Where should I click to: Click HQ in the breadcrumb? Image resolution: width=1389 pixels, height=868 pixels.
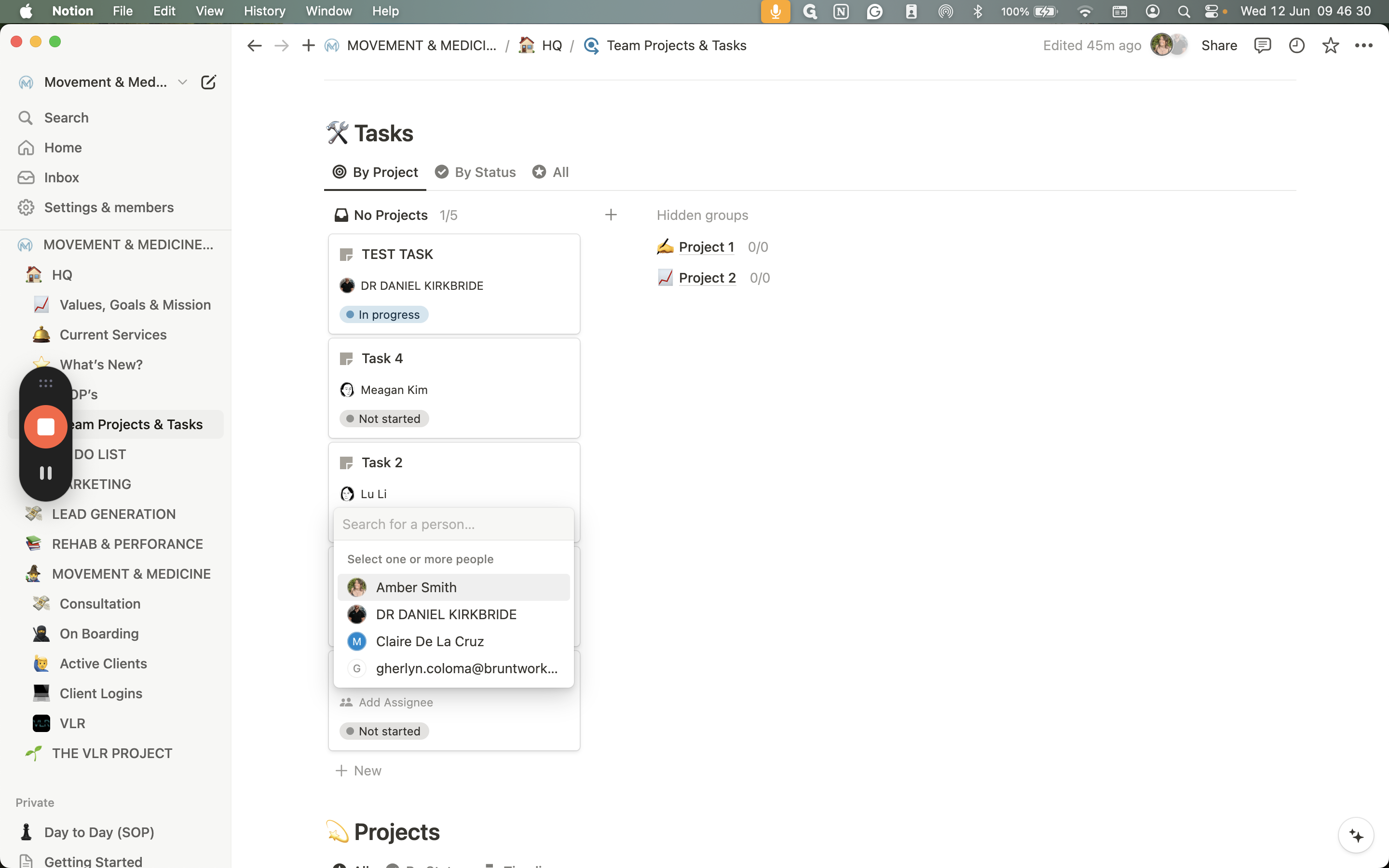540,45
